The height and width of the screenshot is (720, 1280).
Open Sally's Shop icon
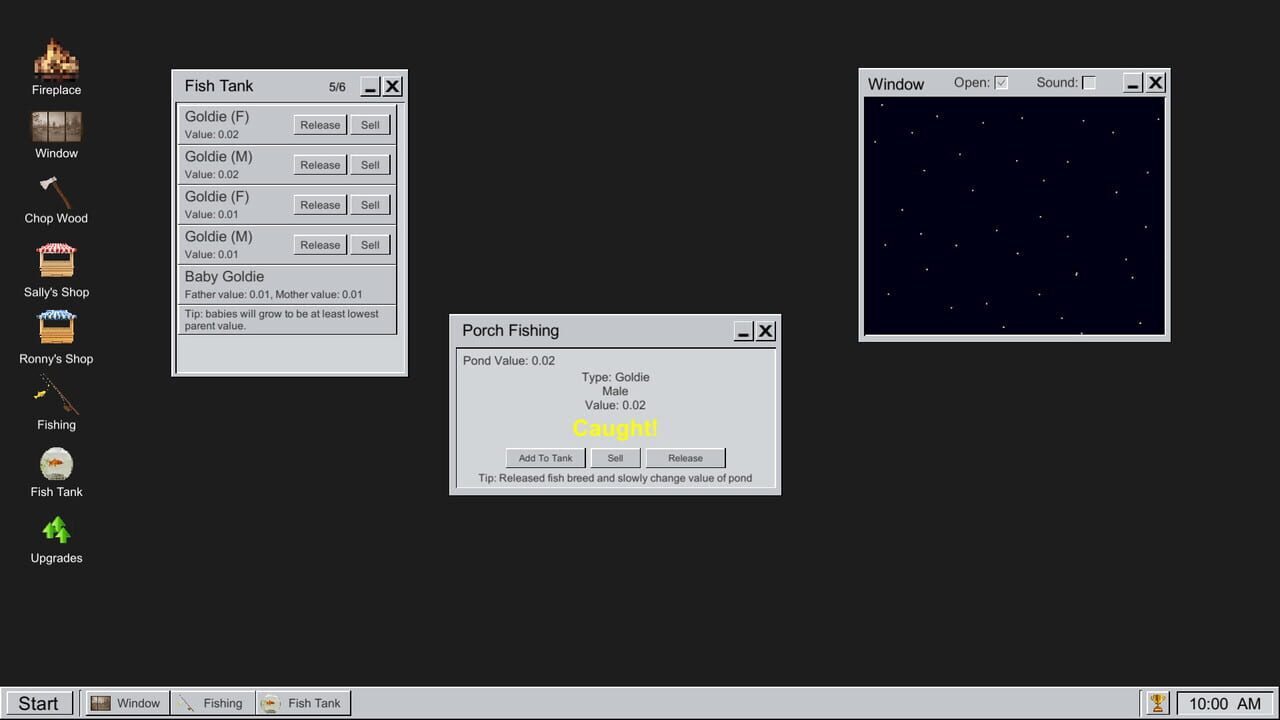click(x=56, y=260)
